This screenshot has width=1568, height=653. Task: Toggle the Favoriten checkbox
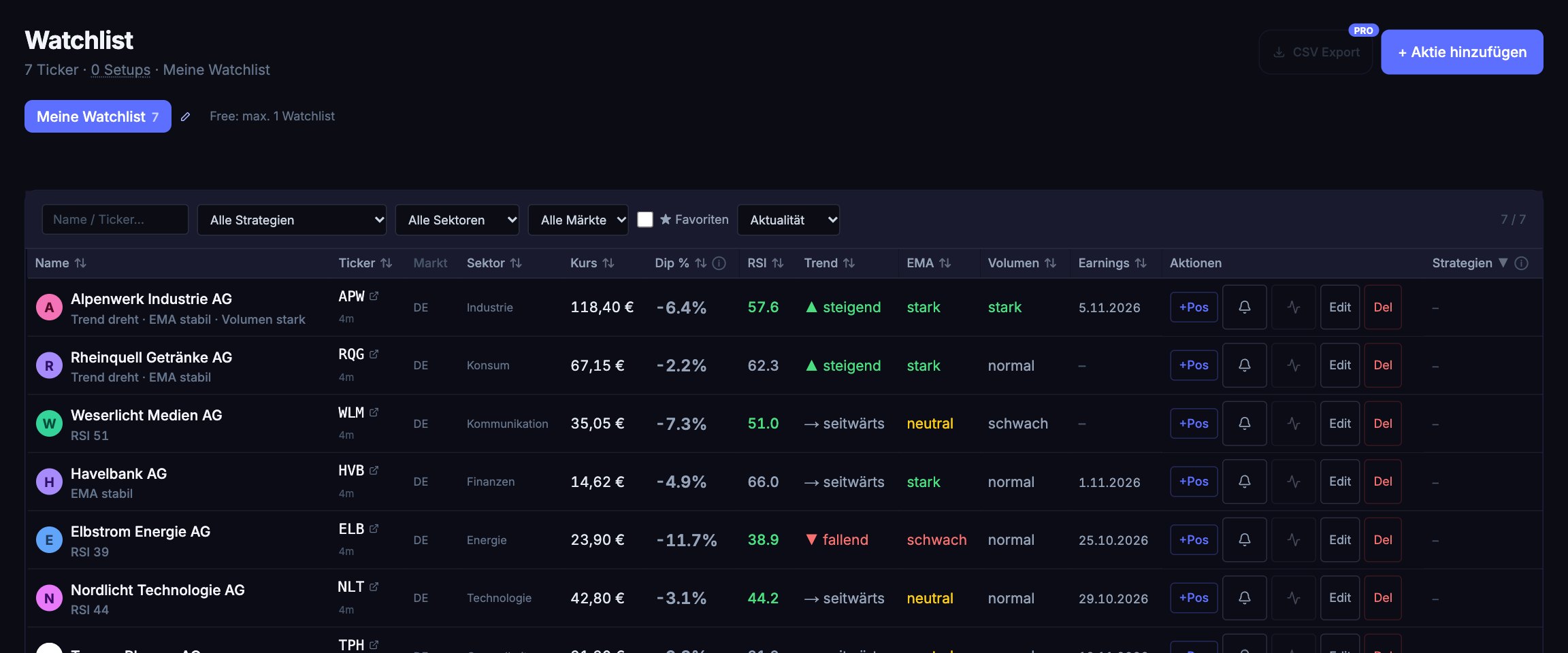(x=645, y=220)
